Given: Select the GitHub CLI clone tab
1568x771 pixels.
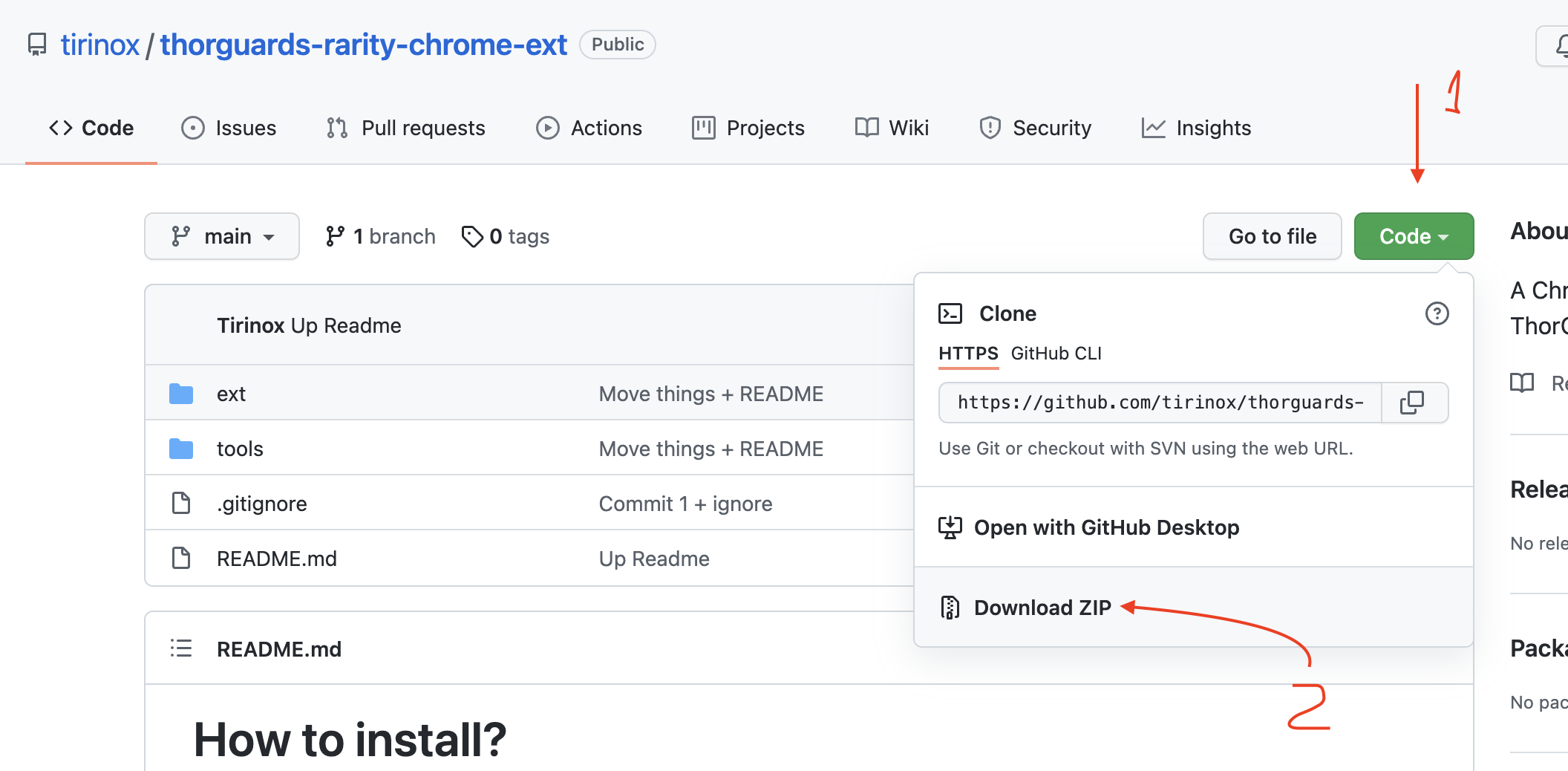Looking at the screenshot, I should coord(1056,354).
